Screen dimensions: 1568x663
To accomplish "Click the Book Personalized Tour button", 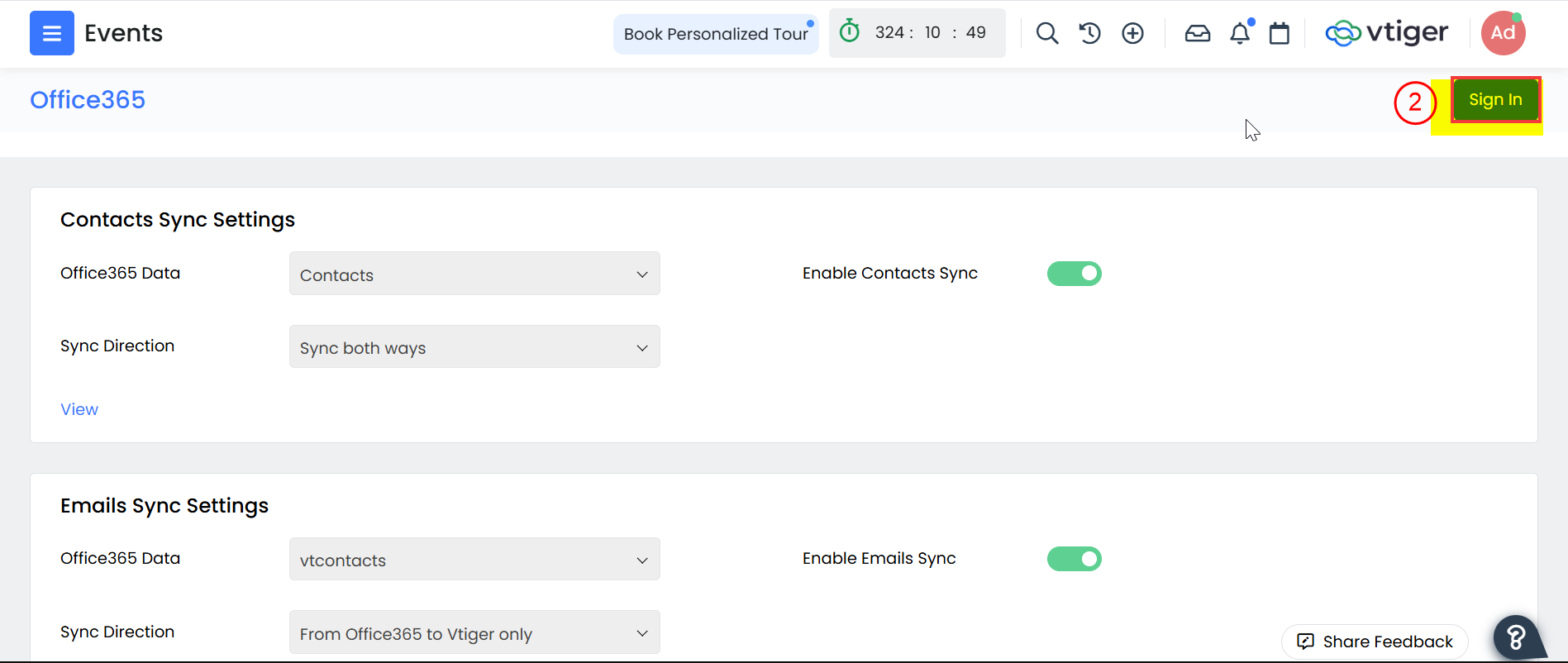I will pyautogui.click(x=715, y=34).
